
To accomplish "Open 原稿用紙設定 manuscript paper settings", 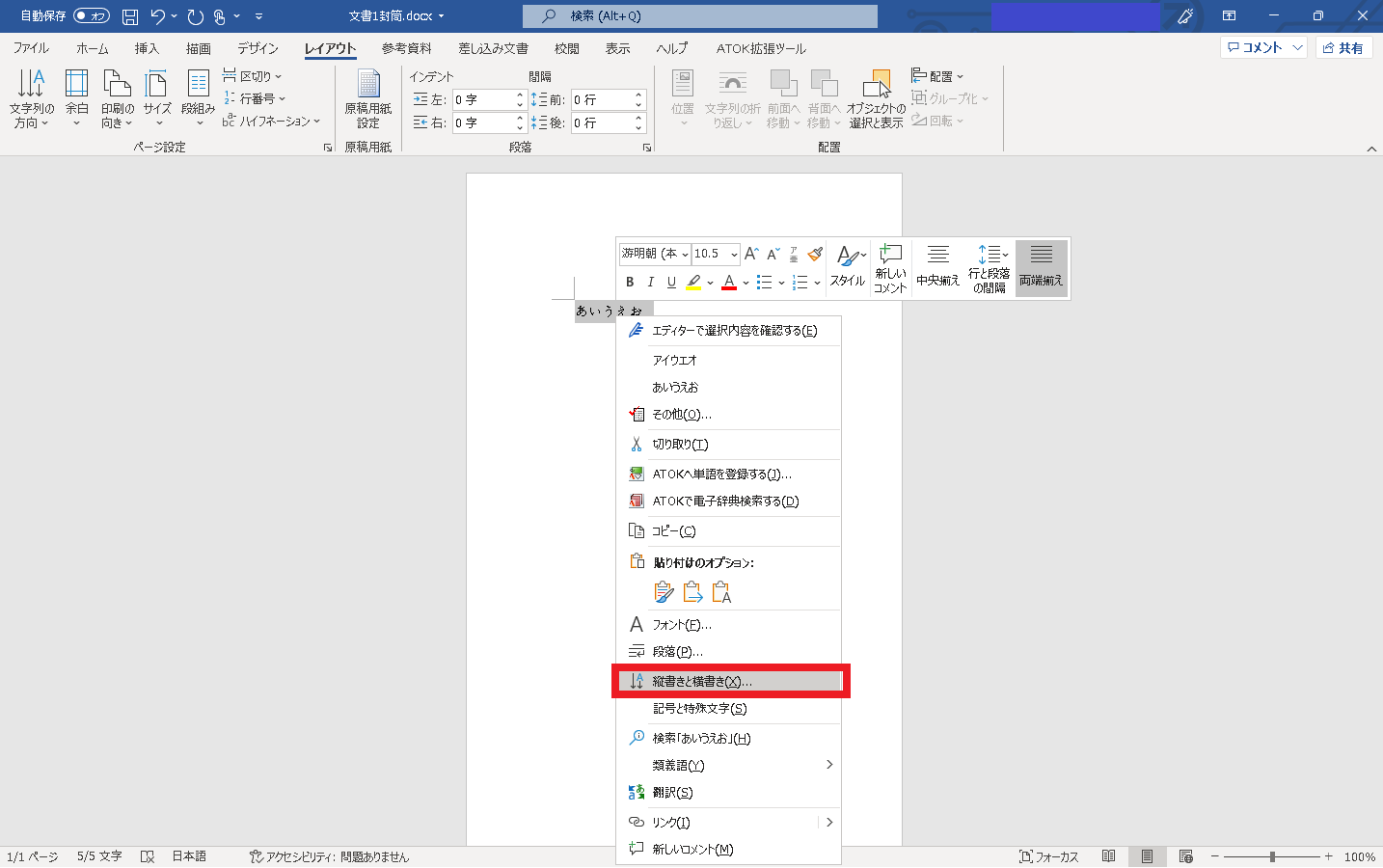I will click(368, 98).
